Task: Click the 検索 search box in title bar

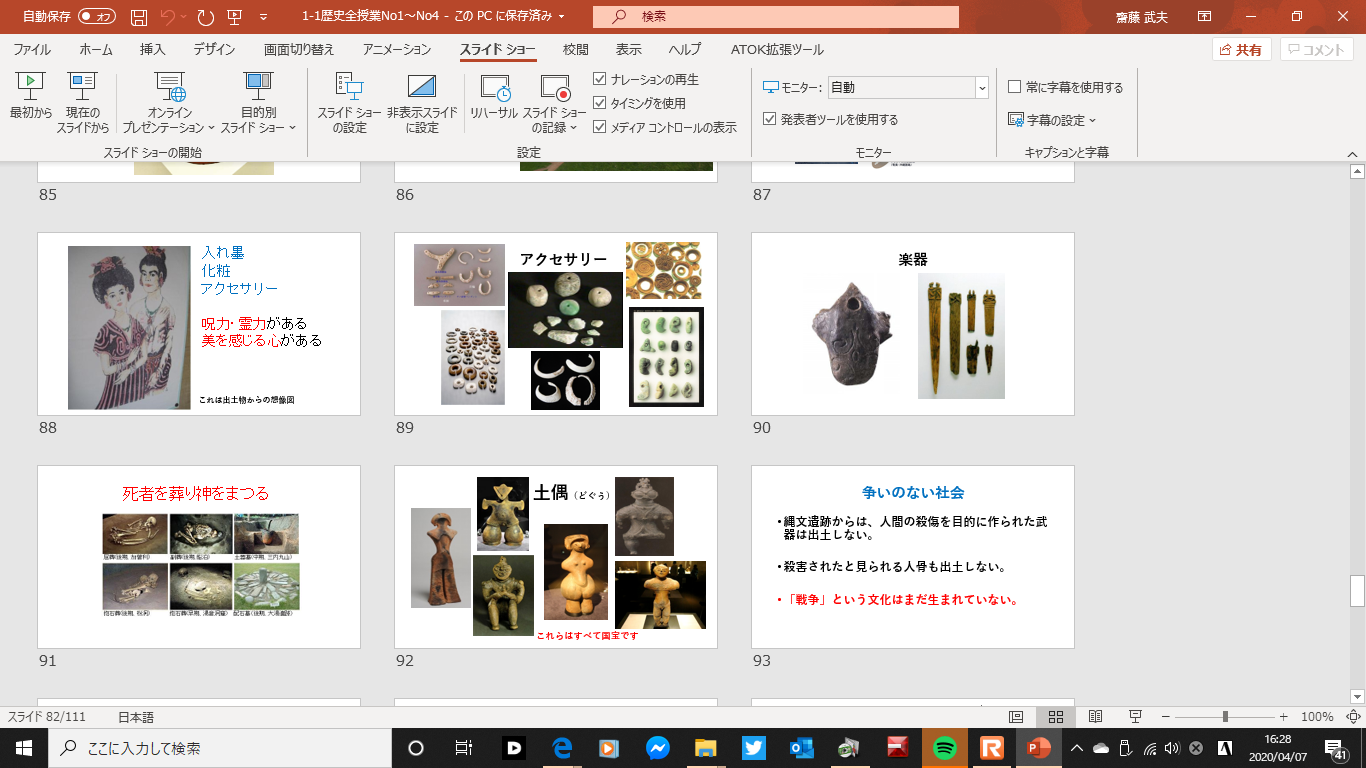Action: pos(776,17)
